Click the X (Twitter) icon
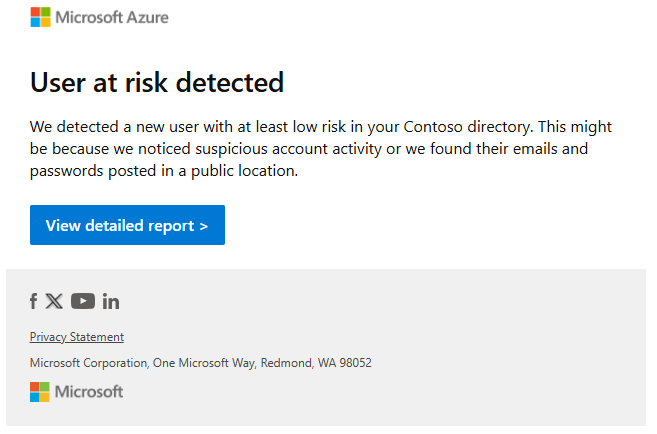 (x=54, y=301)
